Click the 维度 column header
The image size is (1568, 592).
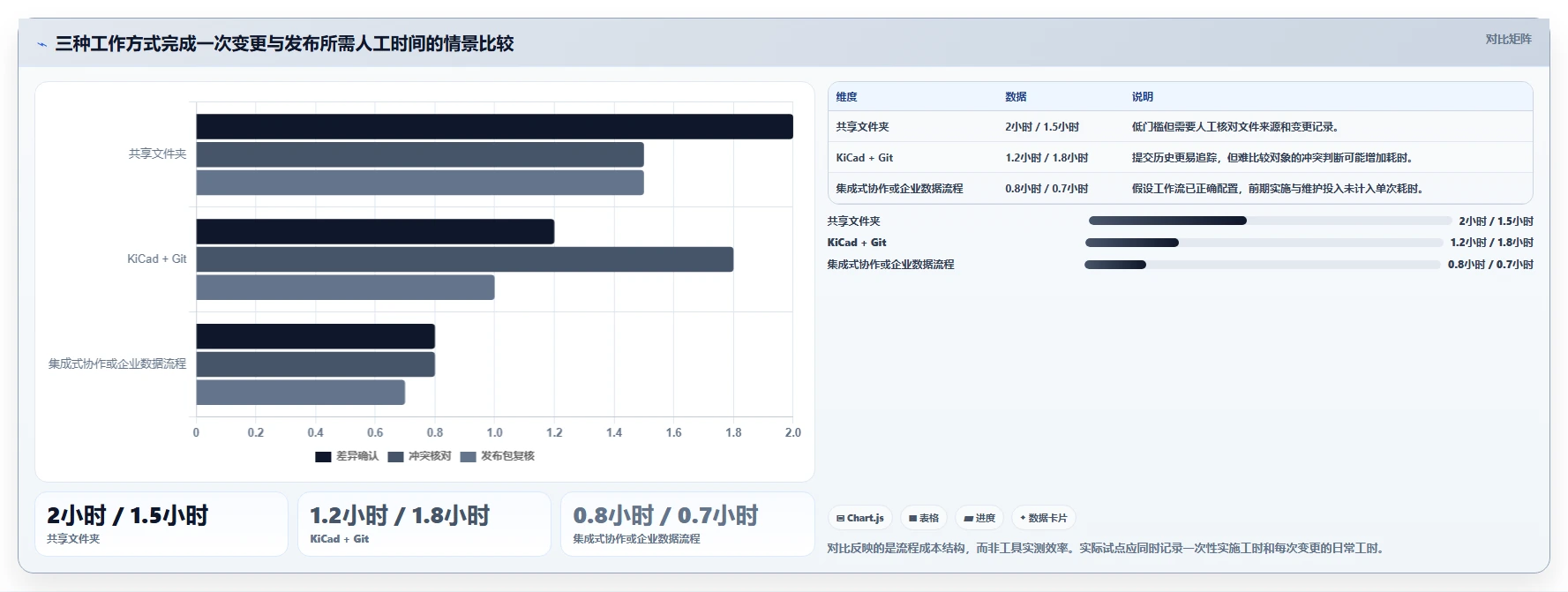pyautogui.click(x=846, y=97)
